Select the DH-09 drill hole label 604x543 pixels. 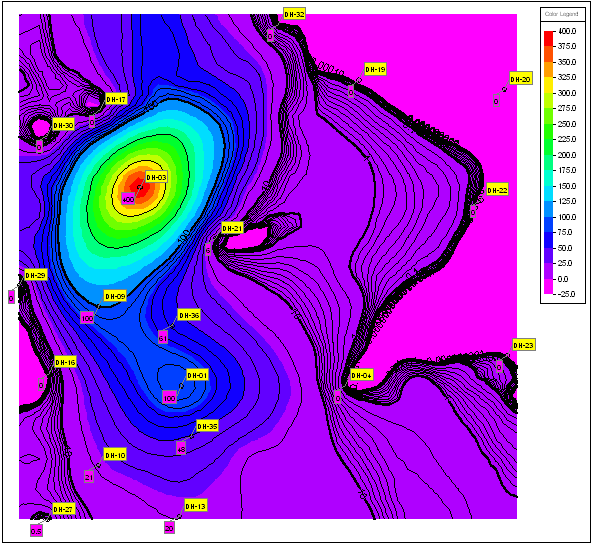click(x=115, y=297)
